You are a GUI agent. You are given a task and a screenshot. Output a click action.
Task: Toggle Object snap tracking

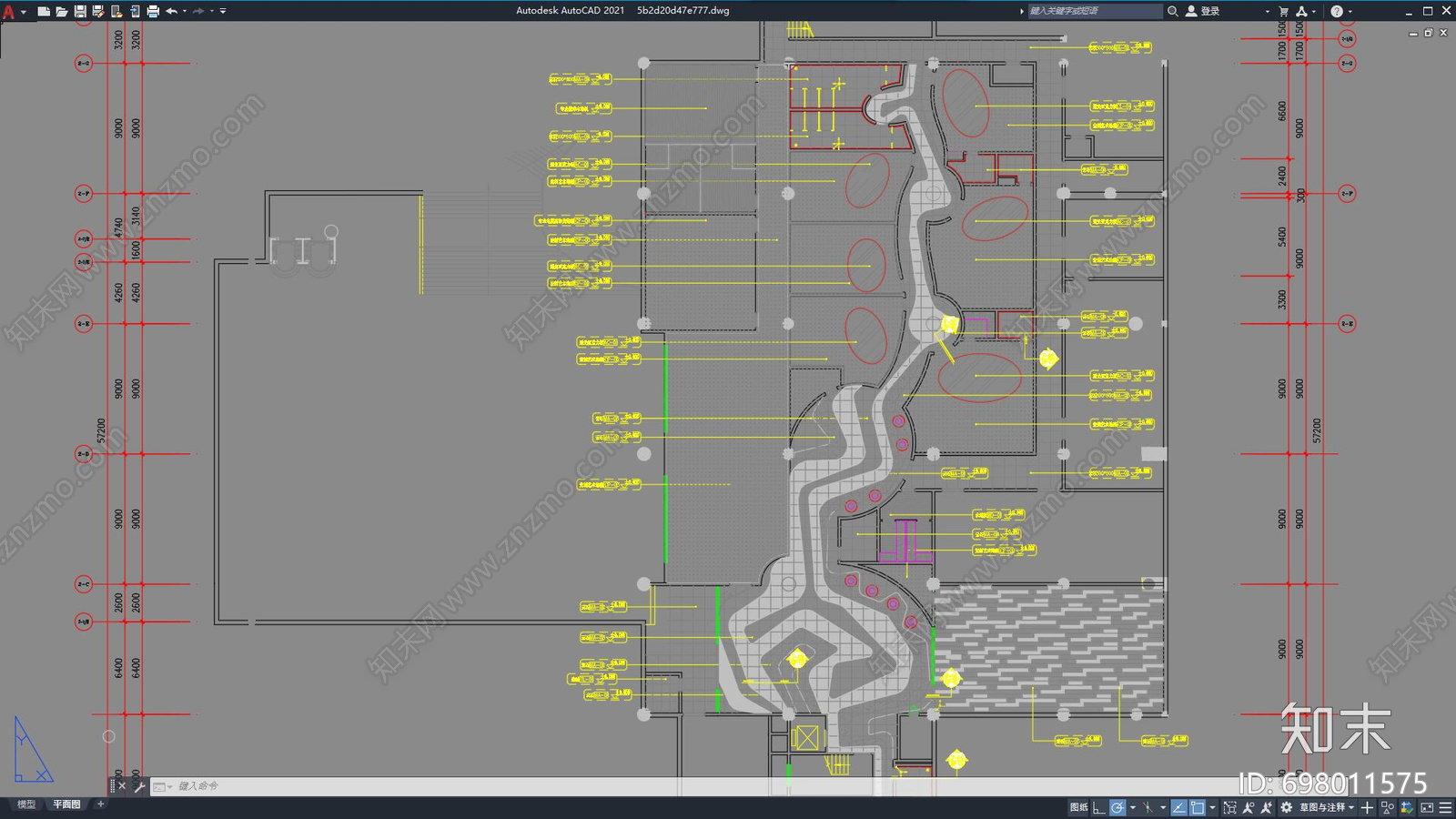click(1178, 807)
